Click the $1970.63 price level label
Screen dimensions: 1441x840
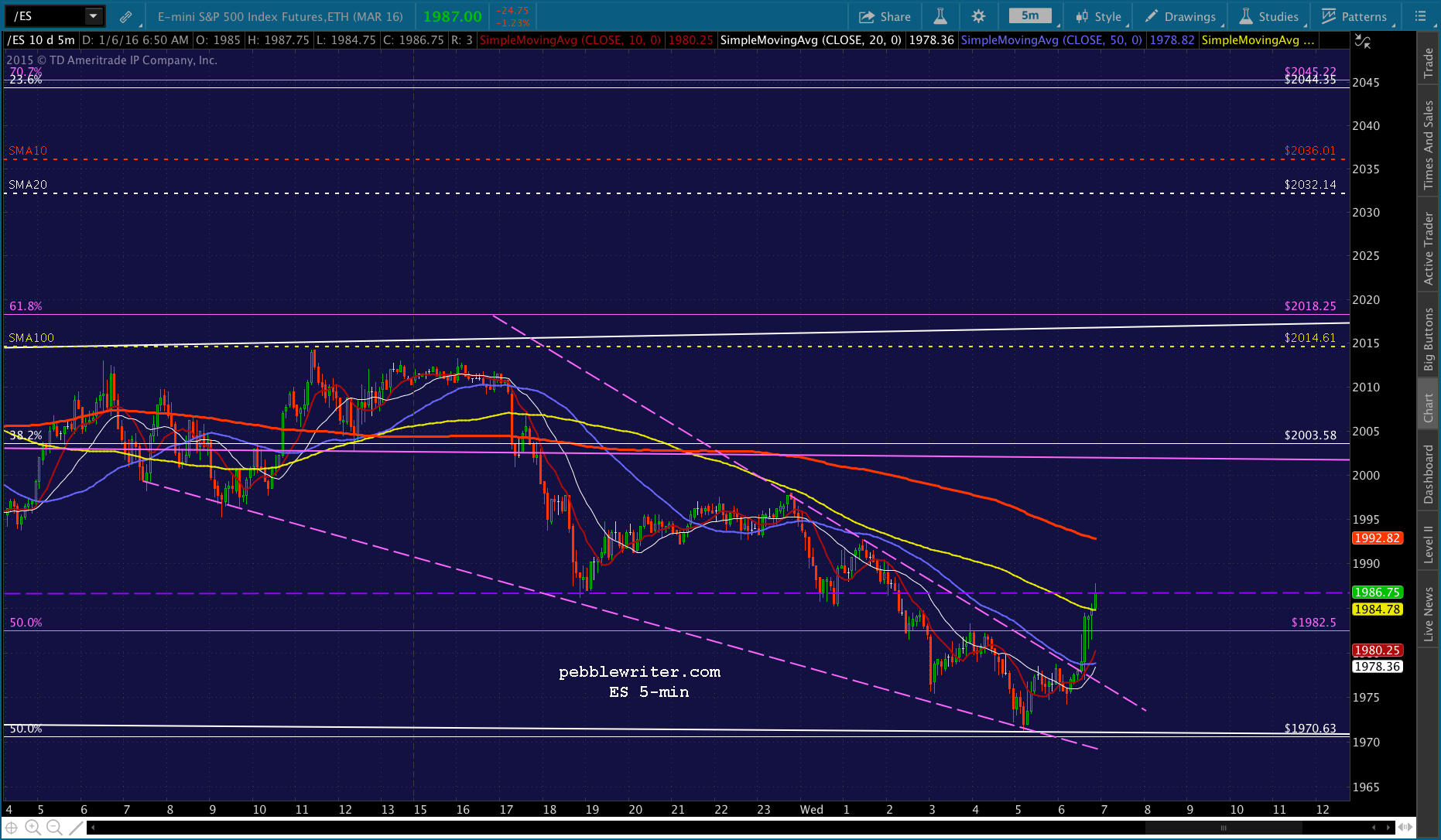click(1310, 729)
